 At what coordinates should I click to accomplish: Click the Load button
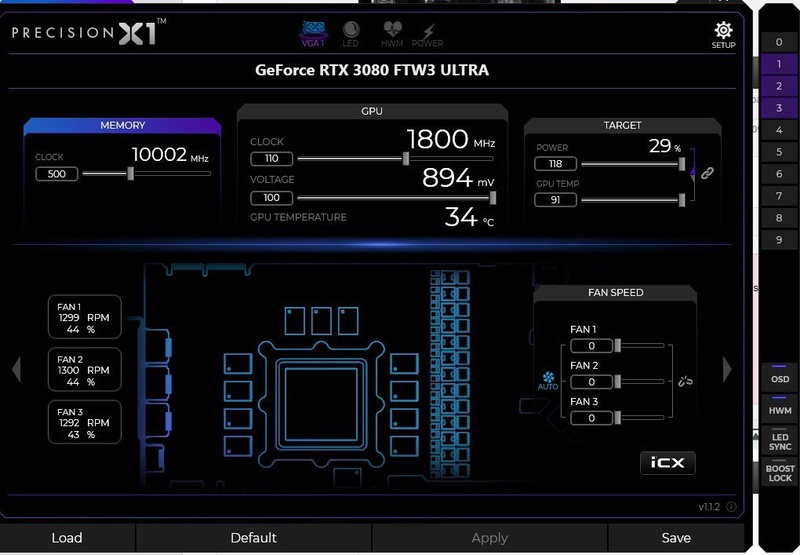67,538
